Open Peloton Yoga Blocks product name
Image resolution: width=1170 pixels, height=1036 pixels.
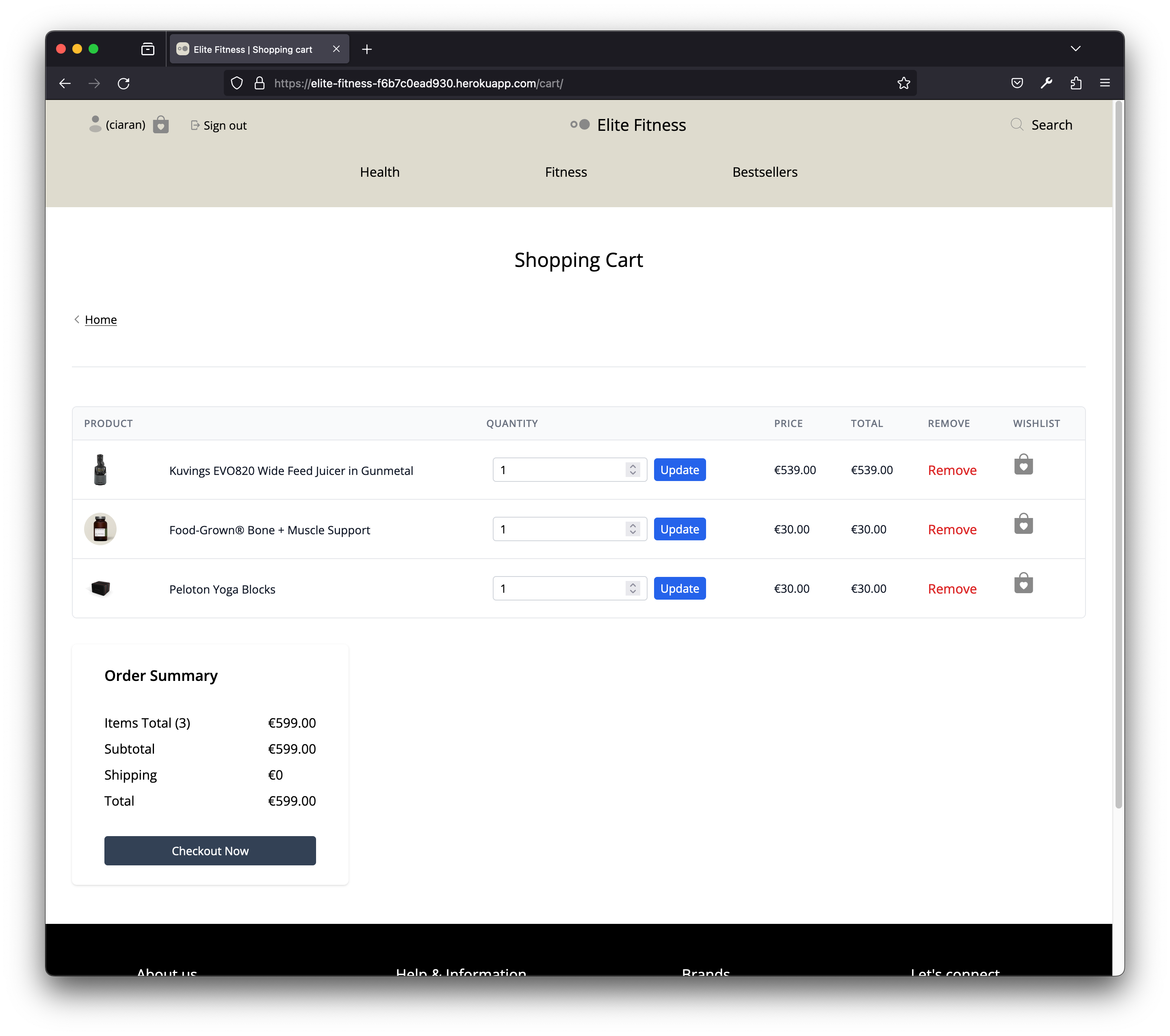coord(222,590)
